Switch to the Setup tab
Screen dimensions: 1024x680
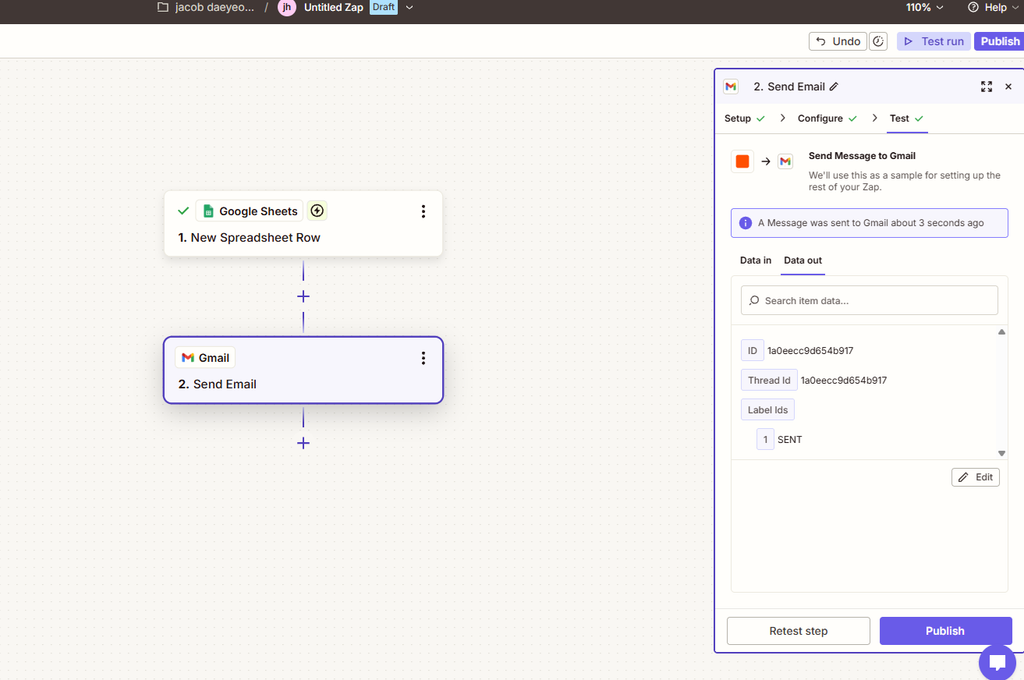click(x=744, y=118)
